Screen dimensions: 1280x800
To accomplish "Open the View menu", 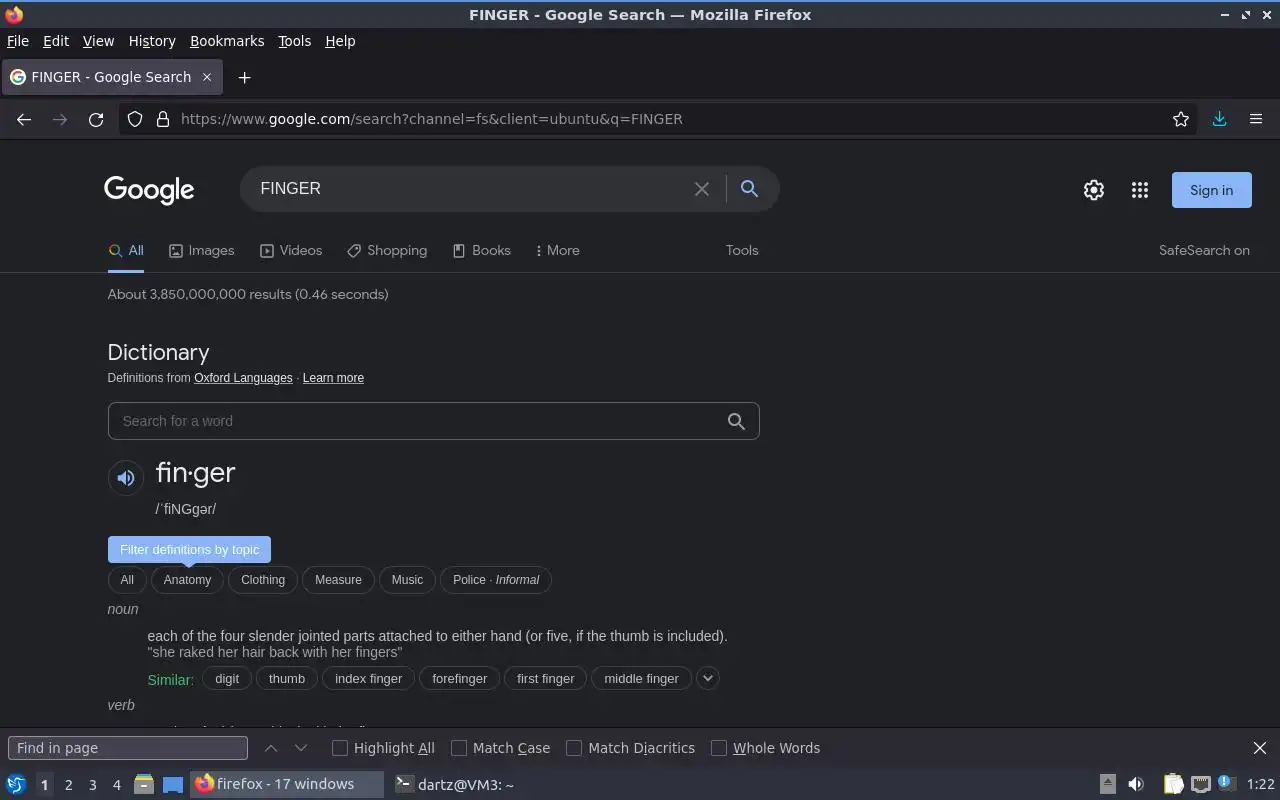I will click(x=98, y=41).
